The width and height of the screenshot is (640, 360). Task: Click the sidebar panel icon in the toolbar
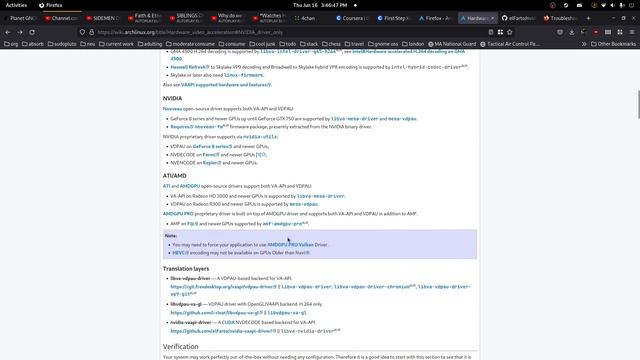[x=608, y=32]
